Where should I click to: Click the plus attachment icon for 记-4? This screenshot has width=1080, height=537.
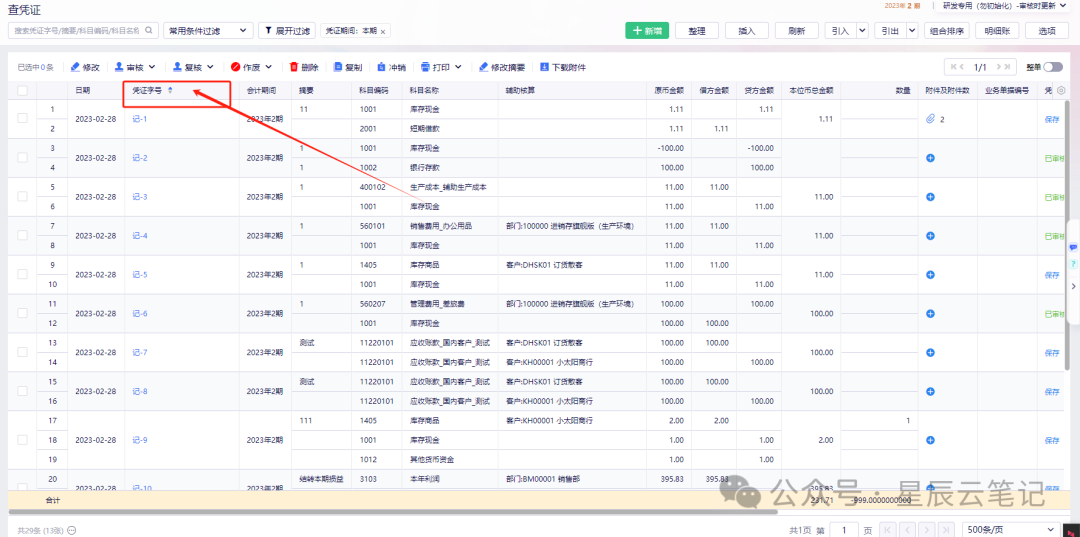coord(930,235)
